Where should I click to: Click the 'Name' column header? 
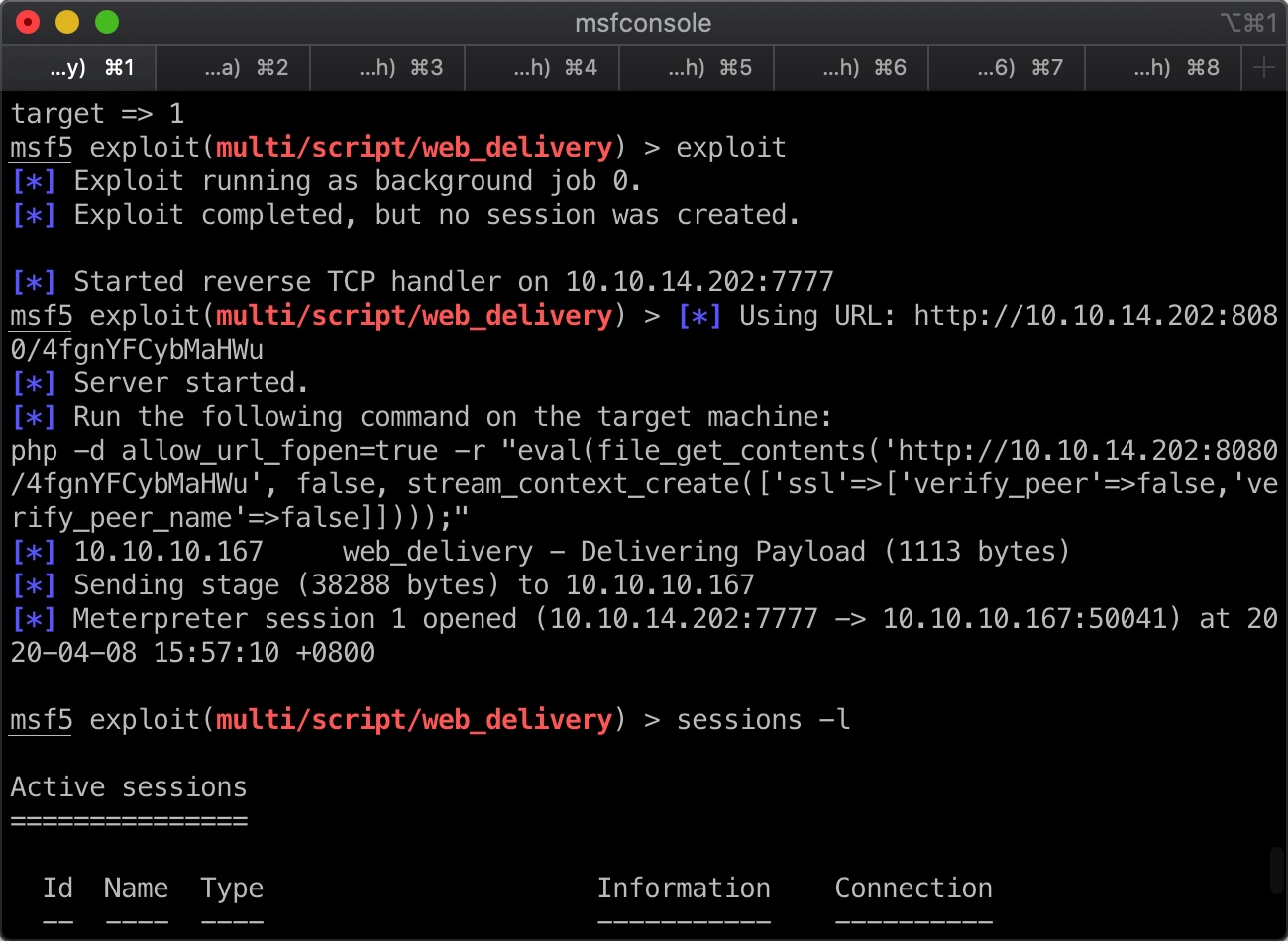(x=136, y=889)
